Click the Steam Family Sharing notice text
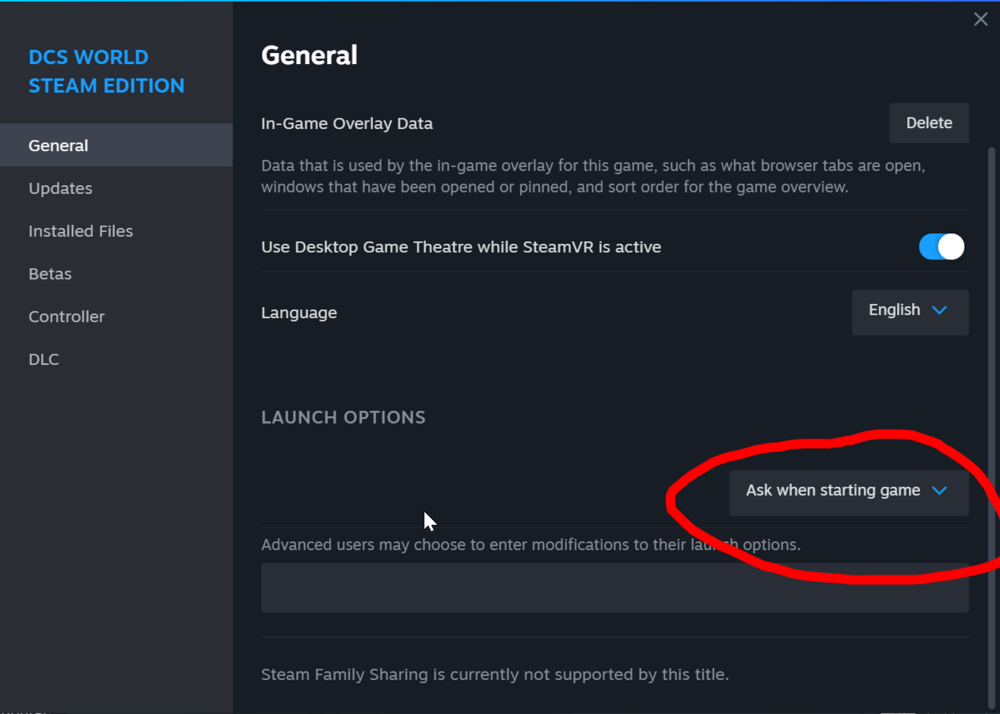This screenshot has width=1000, height=714. click(494, 675)
